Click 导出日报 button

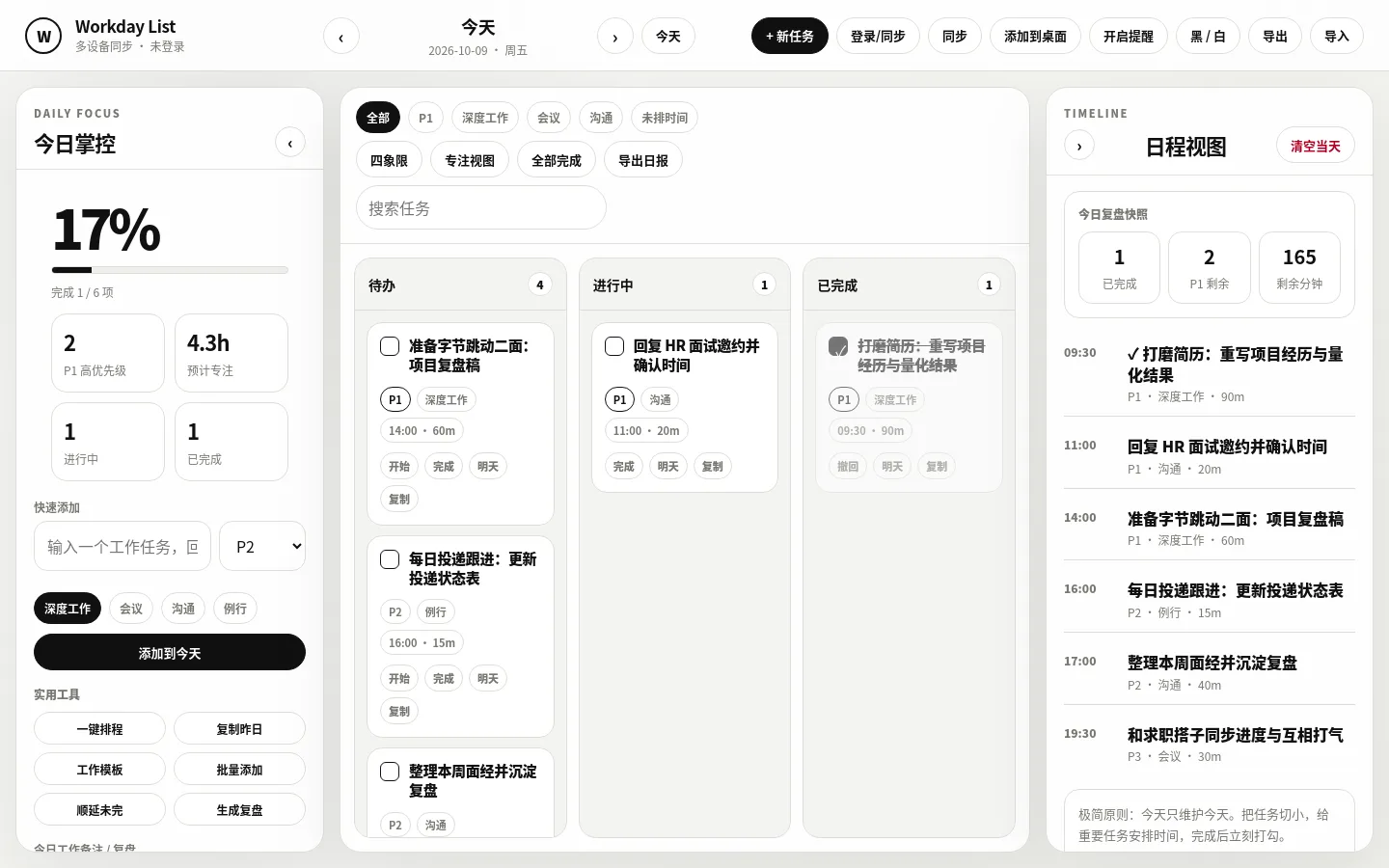pos(643,160)
